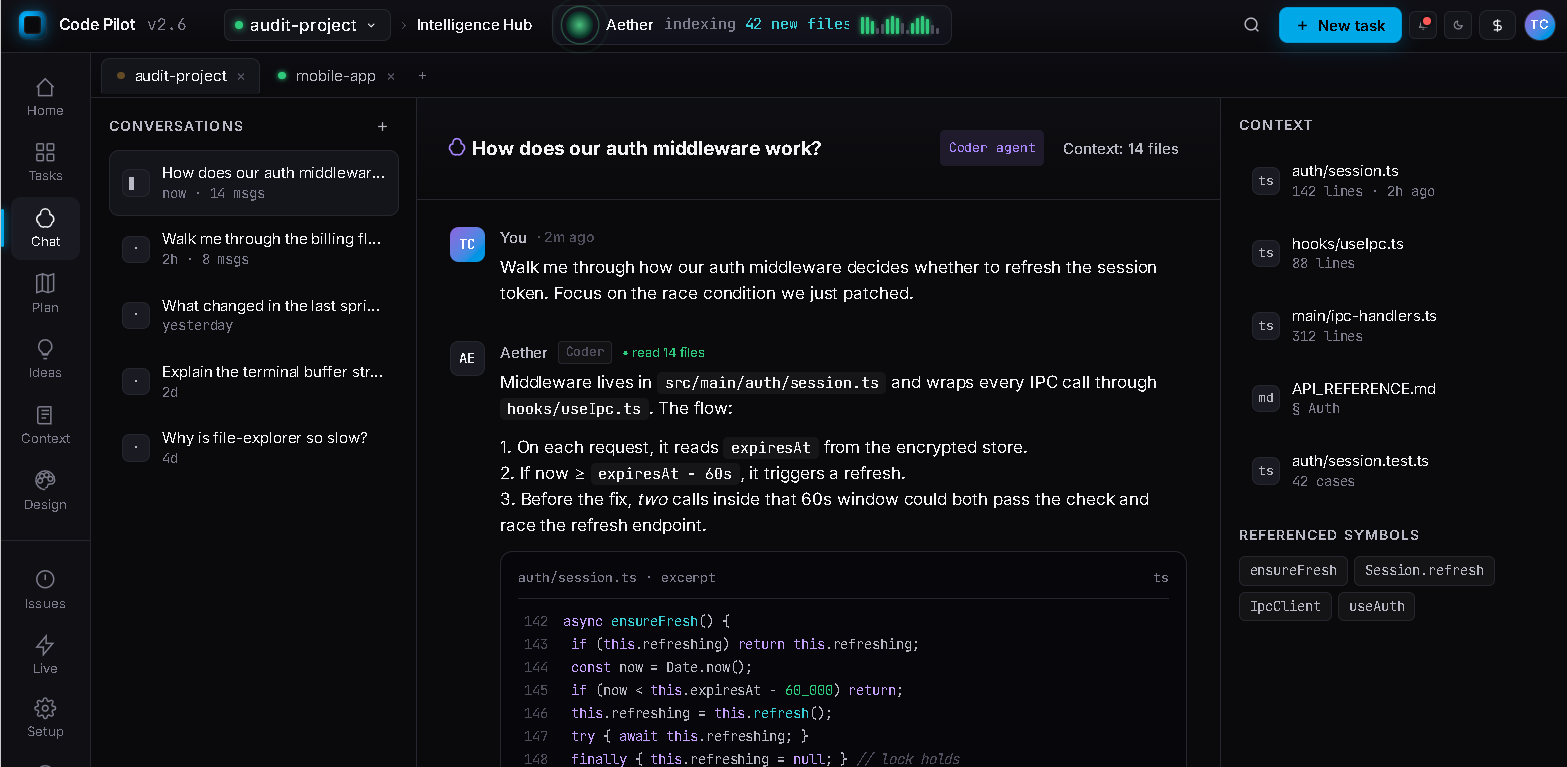
Task: Select the auth middleware conversation
Action: click(x=254, y=183)
